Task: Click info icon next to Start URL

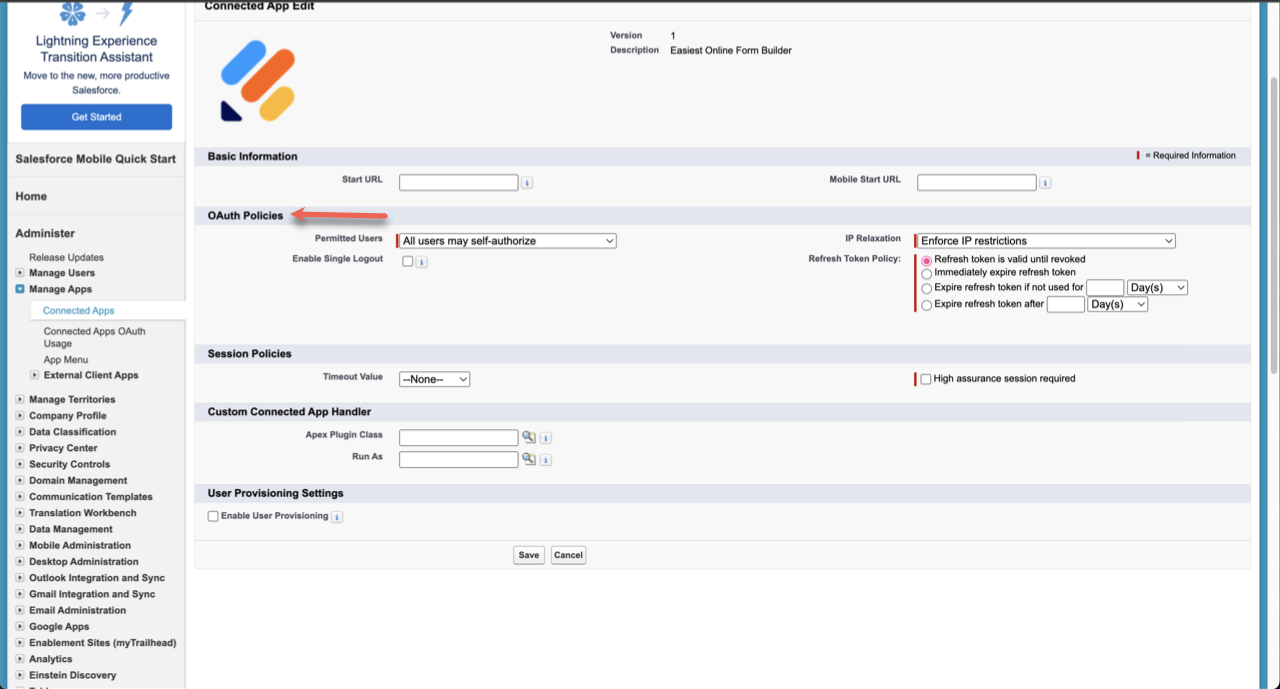Action: click(527, 183)
